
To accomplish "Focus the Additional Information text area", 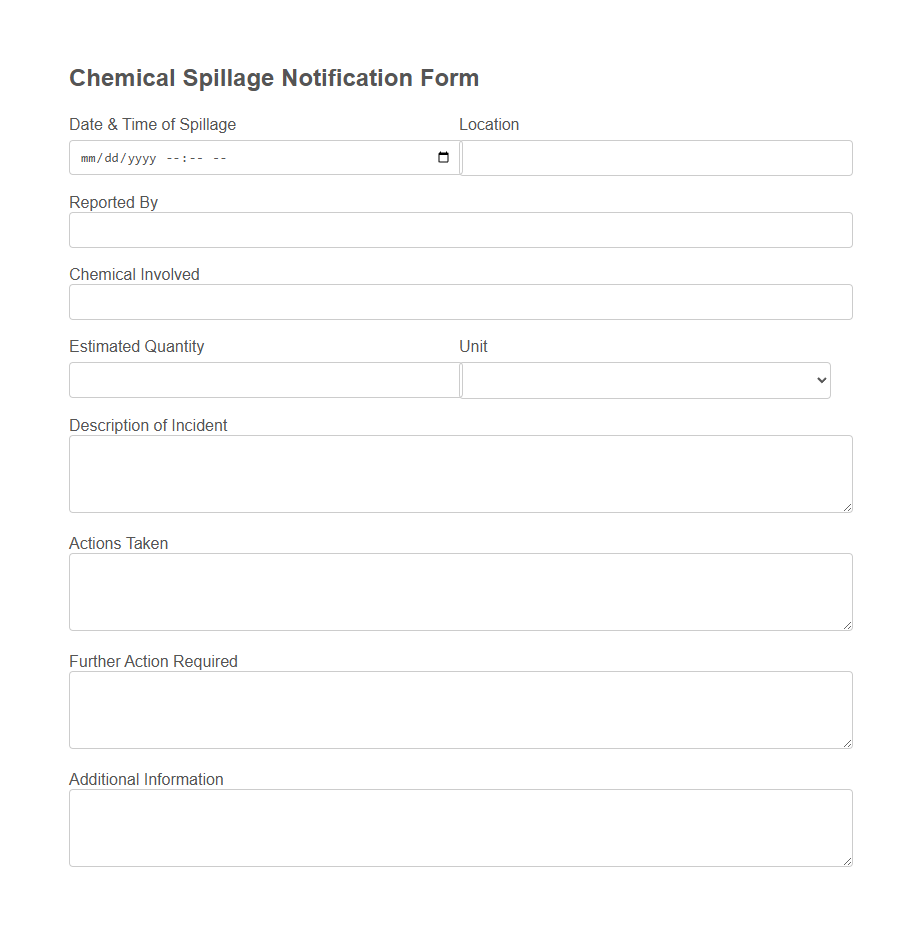I will (460, 827).
